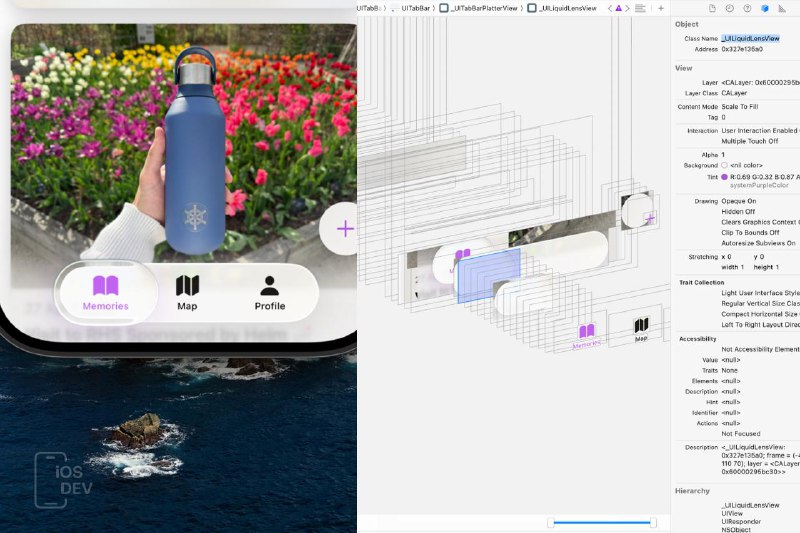Select the plus button layer in exploded view
The image size is (800, 533).
click(x=649, y=218)
